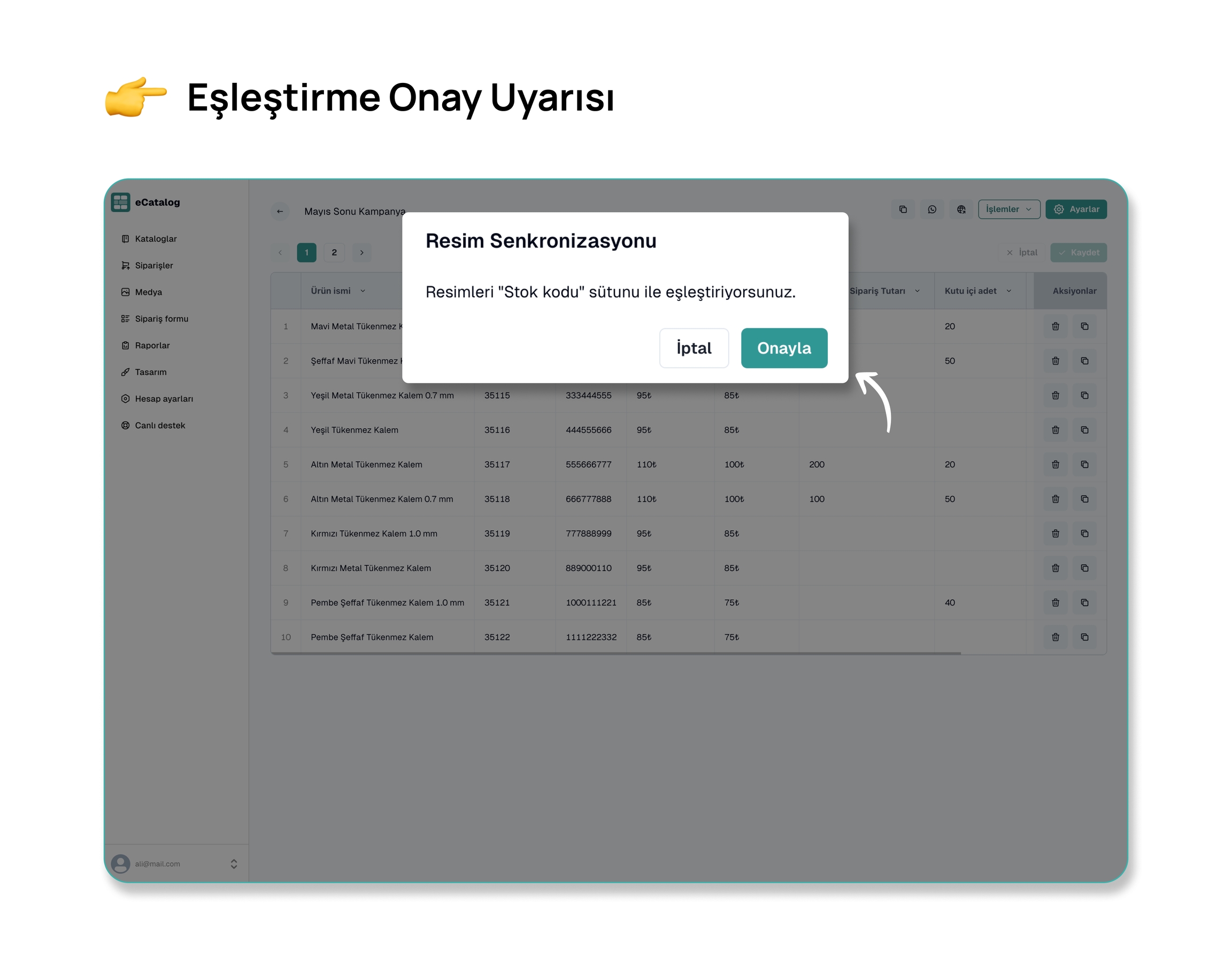This screenshot has height=966, width=1232.
Task: Click trash icon for row 10
Action: pos(1055,637)
